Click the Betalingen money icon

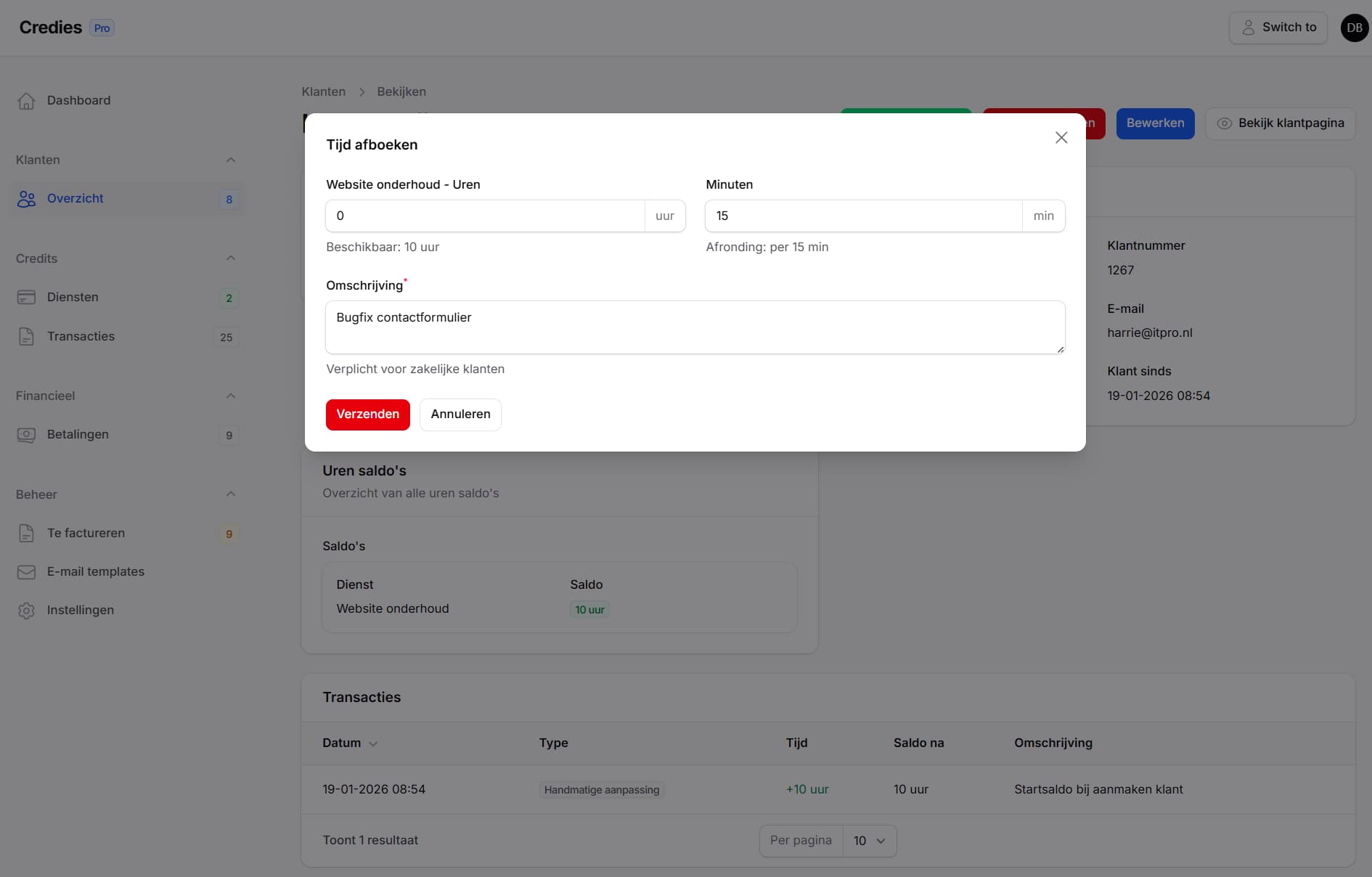[x=26, y=435]
